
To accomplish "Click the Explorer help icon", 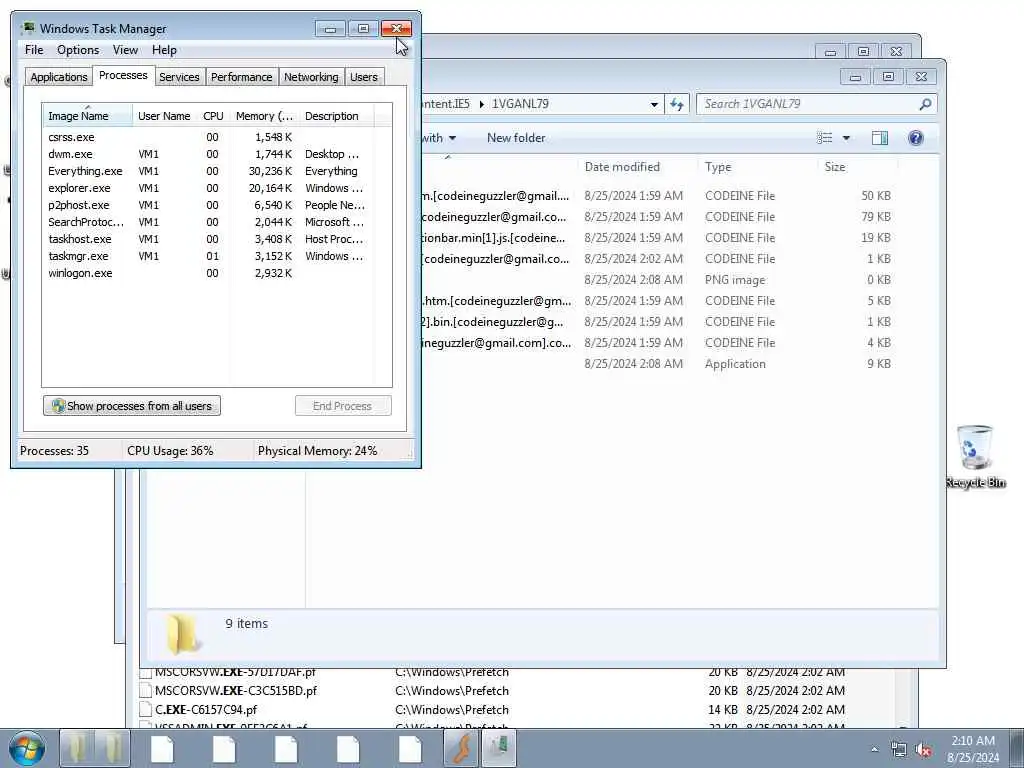I will (916, 138).
